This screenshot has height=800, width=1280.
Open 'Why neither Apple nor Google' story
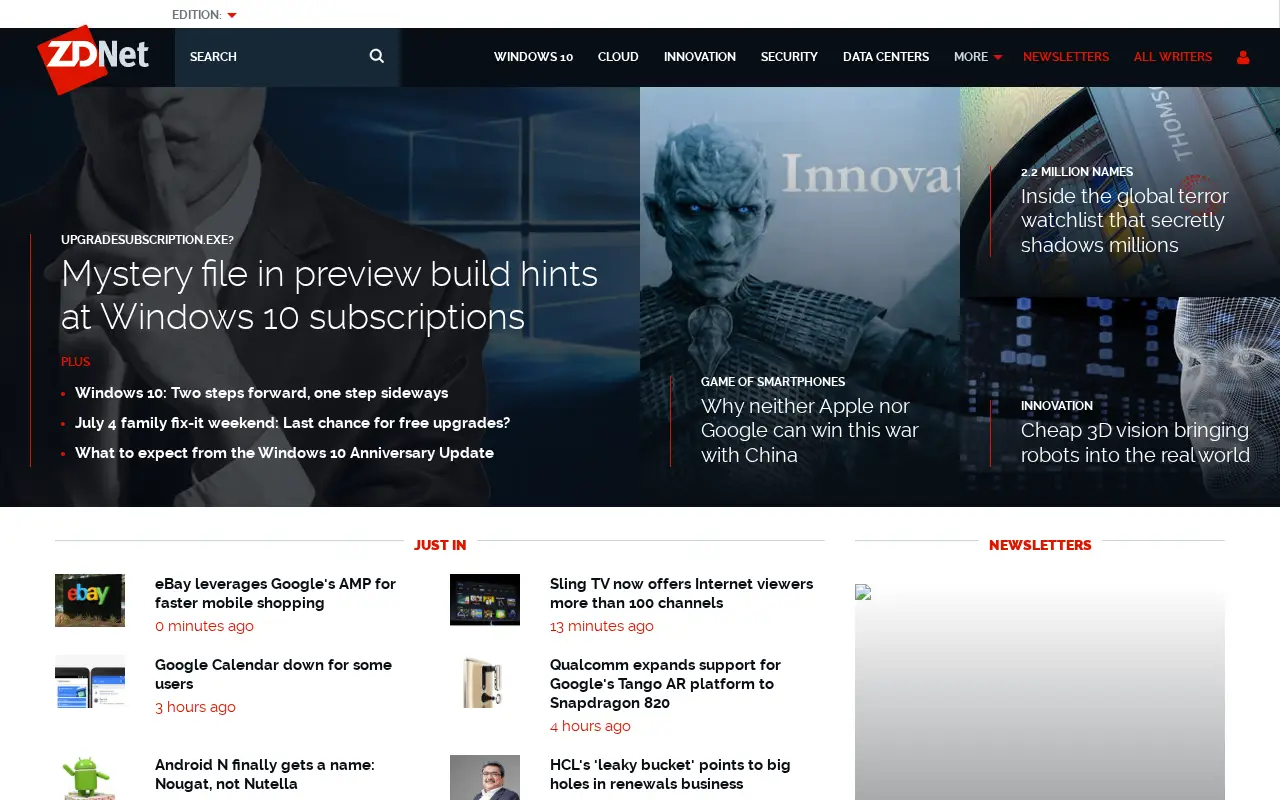(809, 431)
